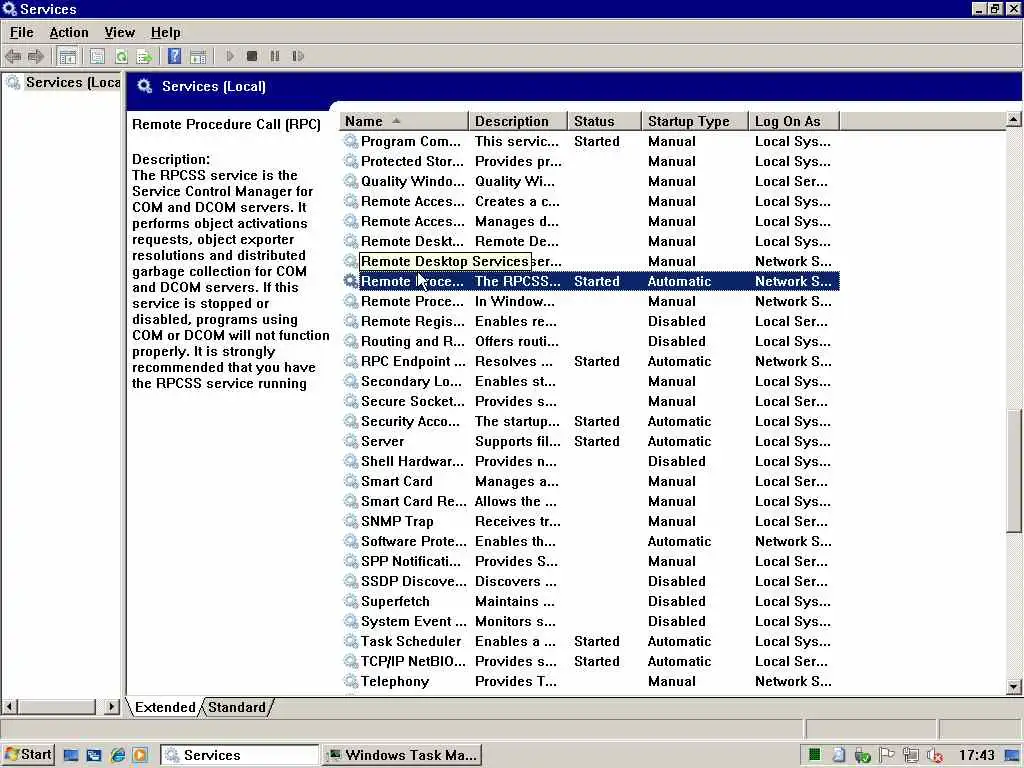Image resolution: width=1024 pixels, height=768 pixels.
Task: Click the Forward arrow in the toolbar
Action: (x=36, y=57)
